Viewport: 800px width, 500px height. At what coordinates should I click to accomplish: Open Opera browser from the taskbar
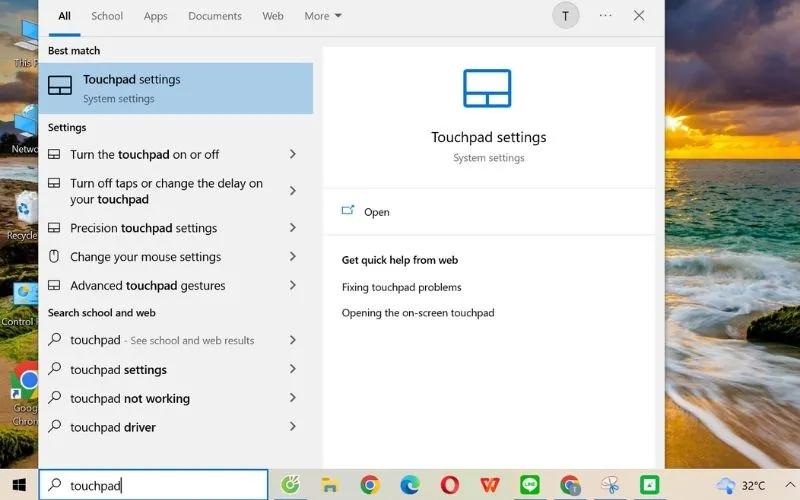click(x=450, y=485)
